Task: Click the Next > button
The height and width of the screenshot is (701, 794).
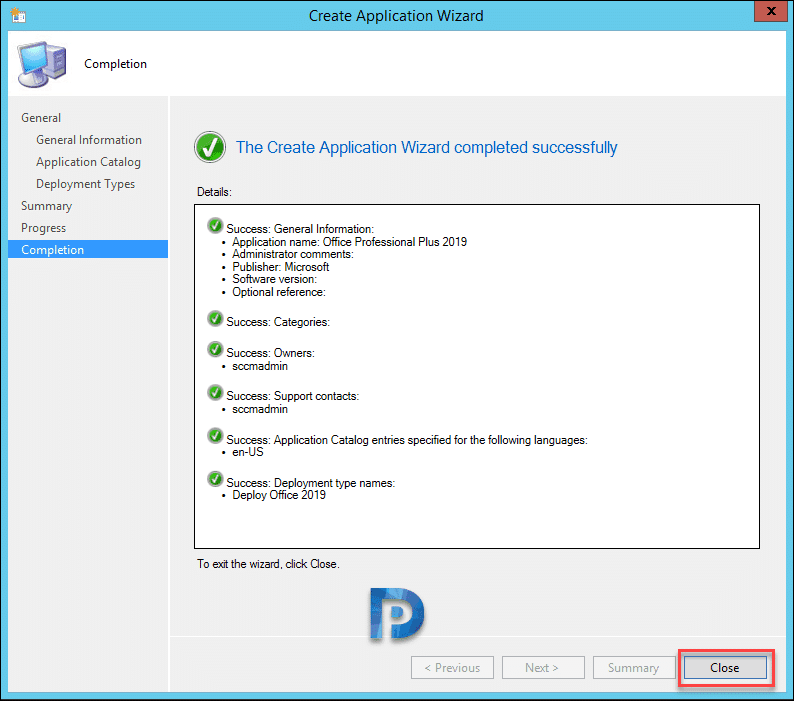Action: (543, 668)
